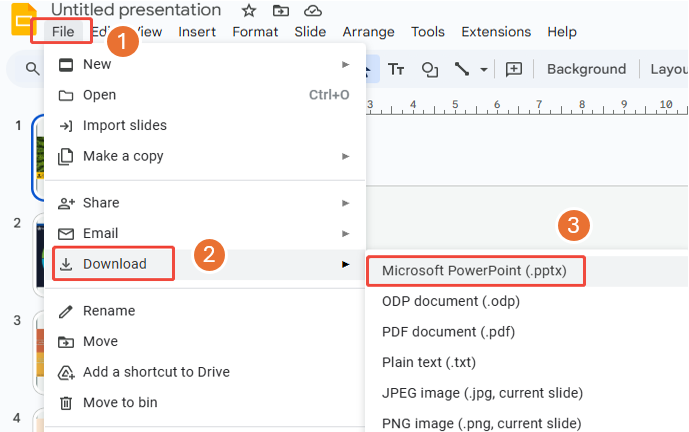Click the Make a copy pages icon

coord(65,157)
